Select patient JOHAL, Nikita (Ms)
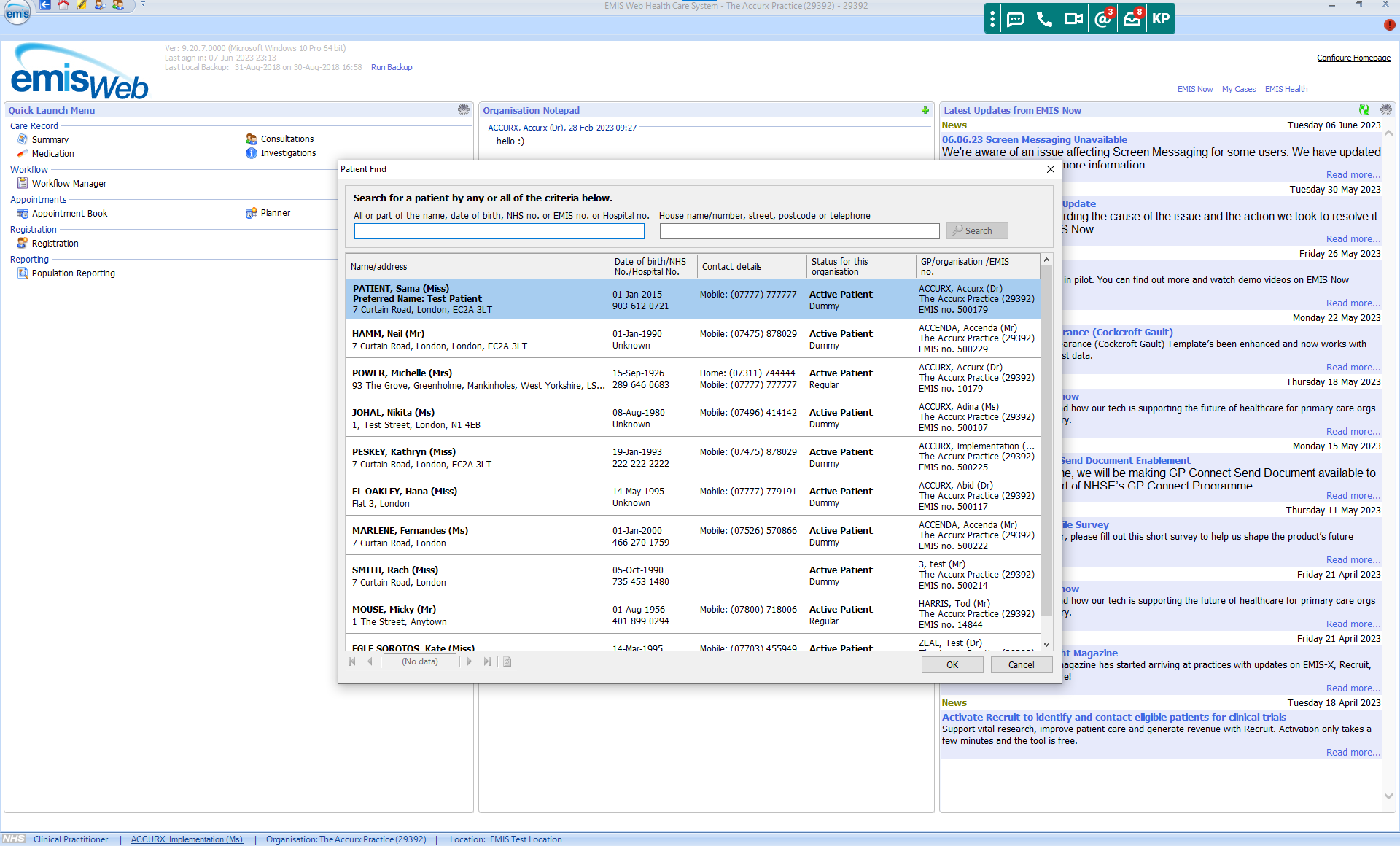 coord(693,417)
